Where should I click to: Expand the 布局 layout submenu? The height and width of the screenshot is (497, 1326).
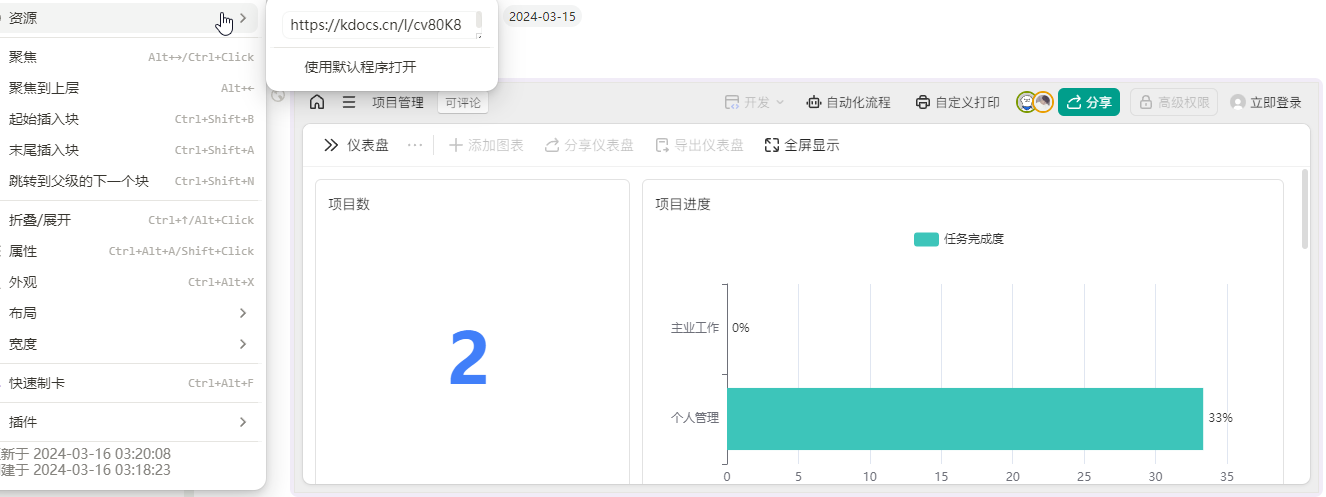tap(130, 313)
